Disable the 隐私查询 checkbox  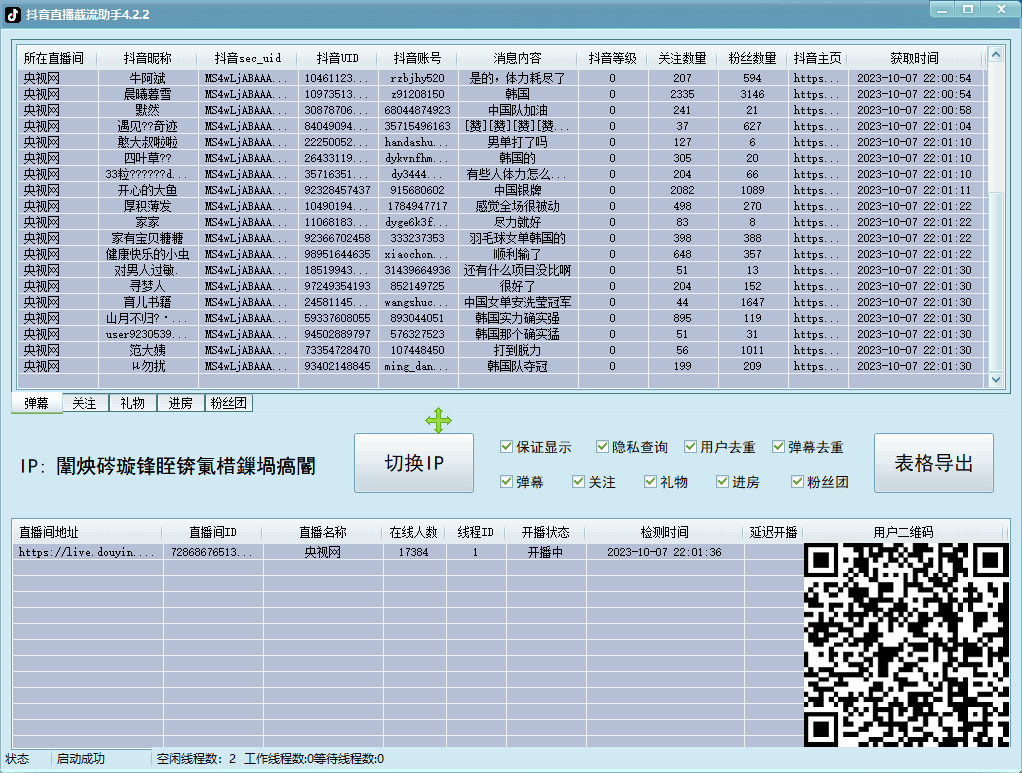(x=602, y=447)
